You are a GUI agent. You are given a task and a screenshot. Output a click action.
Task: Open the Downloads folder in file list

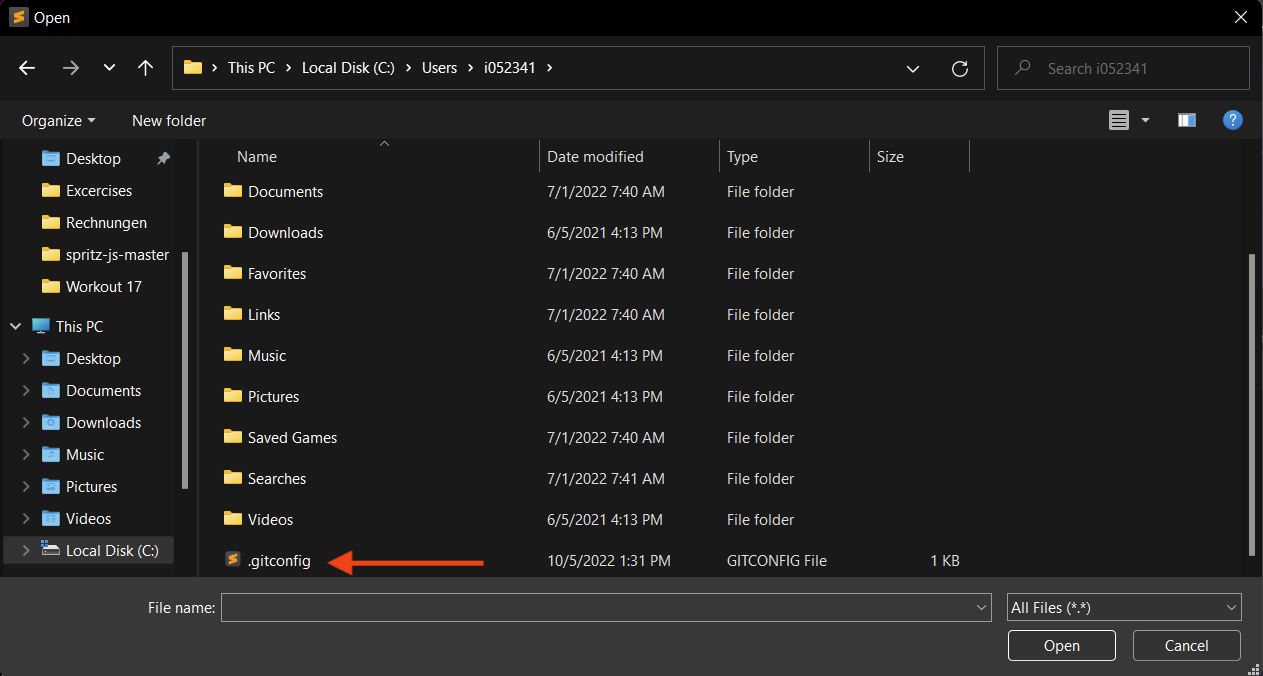coord(285,233)
